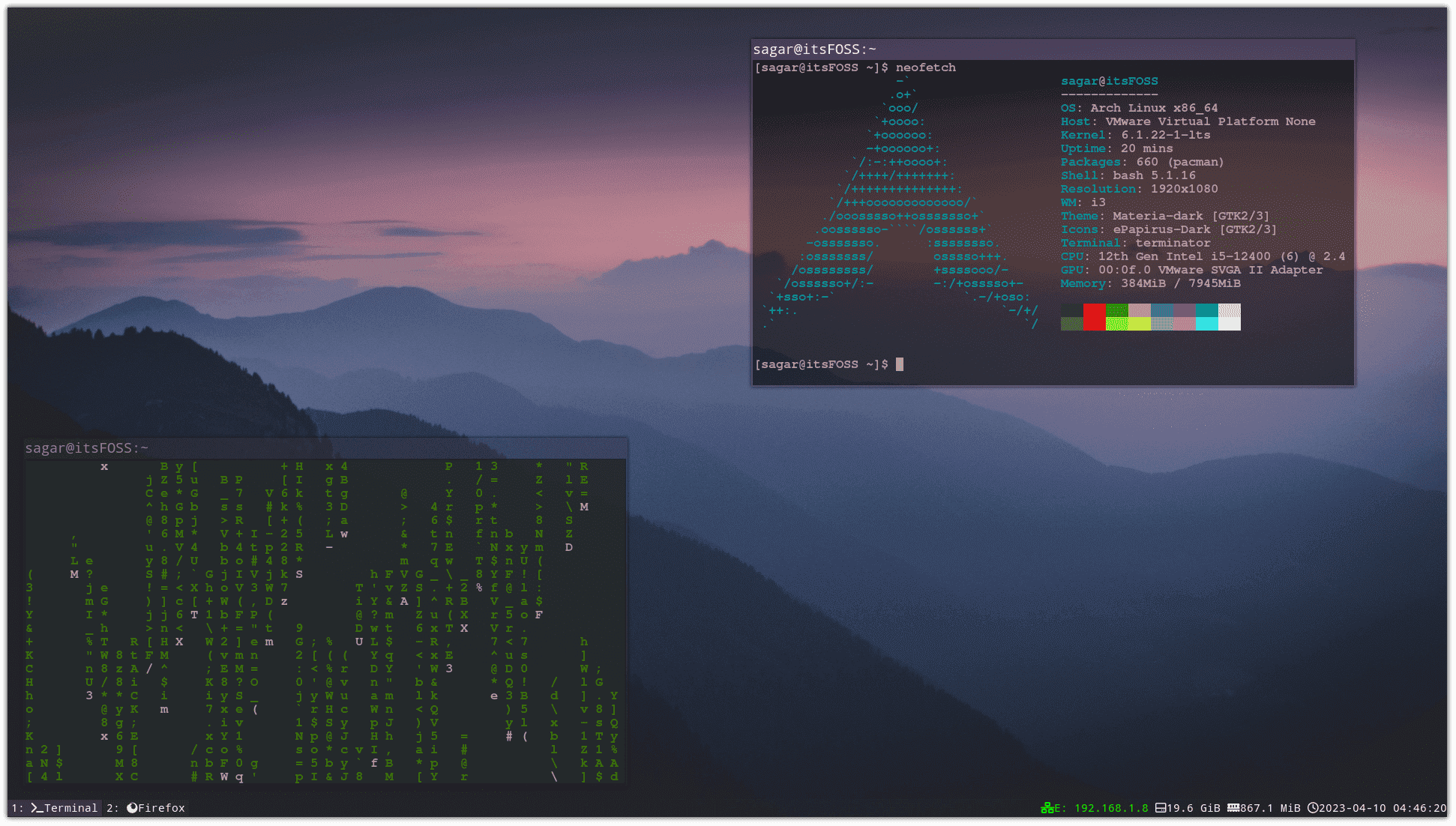Click the Memory info line in neofetch
This screenshot has height=826, width=1456.
coord(1149,283)
